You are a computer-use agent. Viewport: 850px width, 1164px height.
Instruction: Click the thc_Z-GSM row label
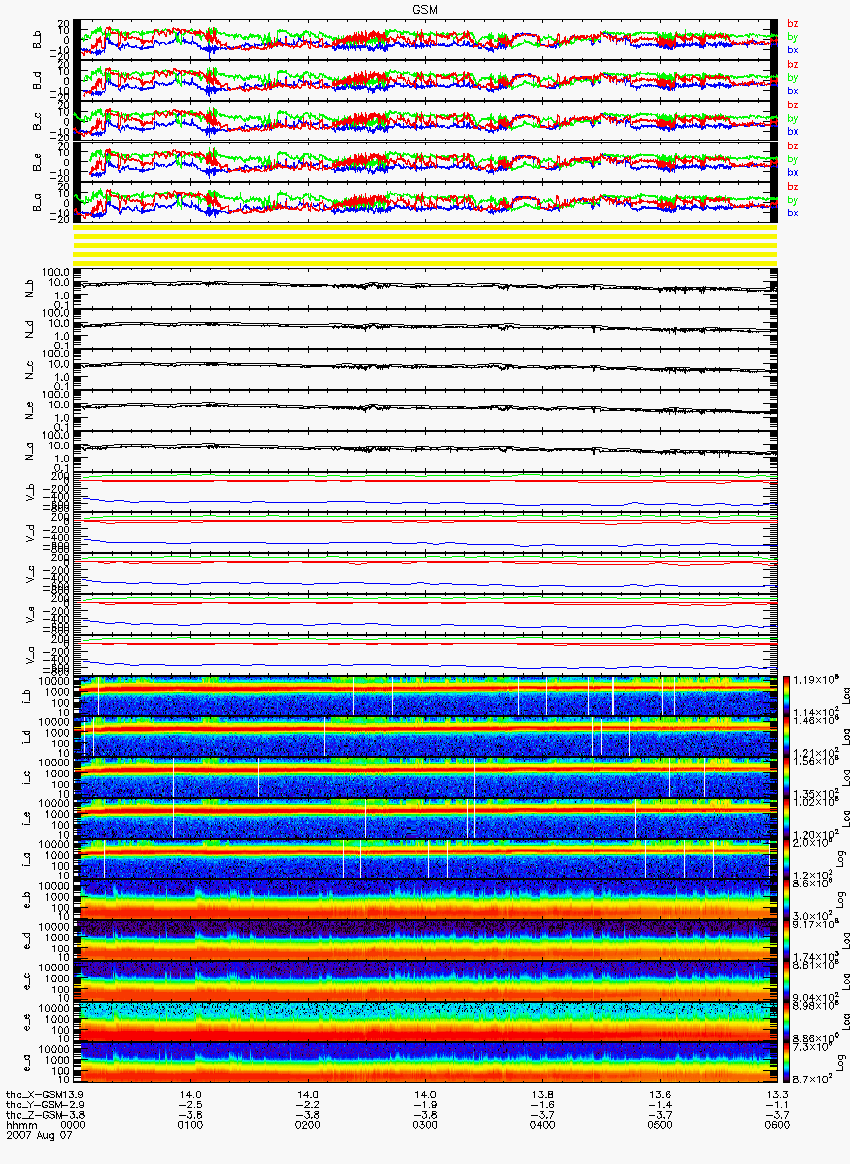click(35, 1116)
